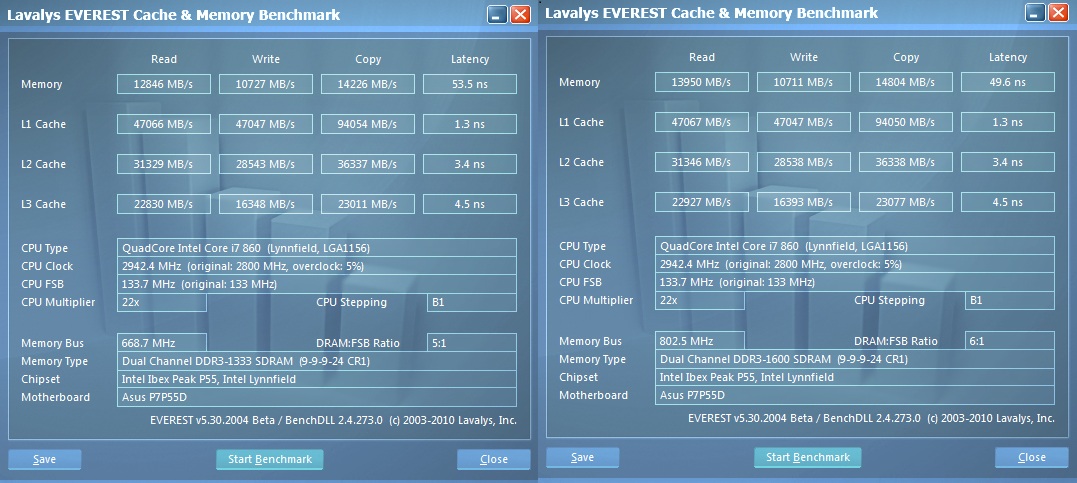Select Memory Read value 13950 MB/s
The height and width of the screenshot is (483, 1077).
click(x=701, y=82)
